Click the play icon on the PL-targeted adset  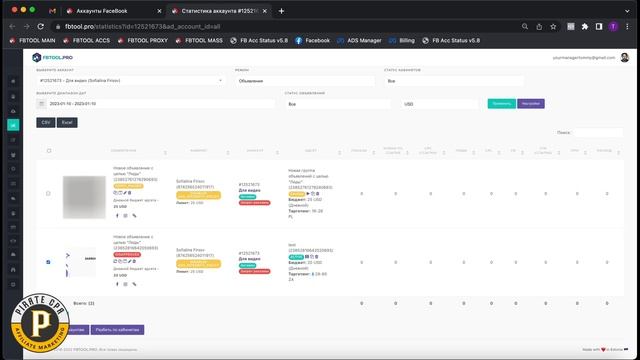tap(308, 193)
